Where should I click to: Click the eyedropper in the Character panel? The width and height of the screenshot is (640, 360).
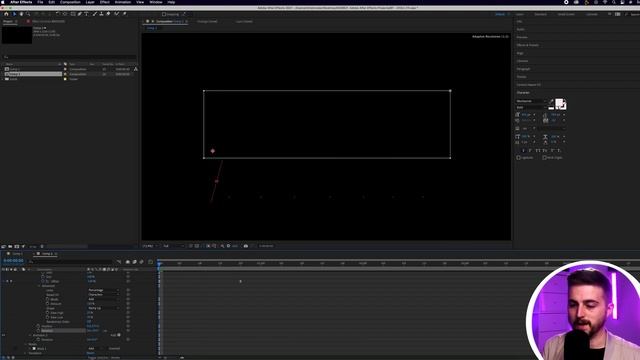click(x=551, y=101)
